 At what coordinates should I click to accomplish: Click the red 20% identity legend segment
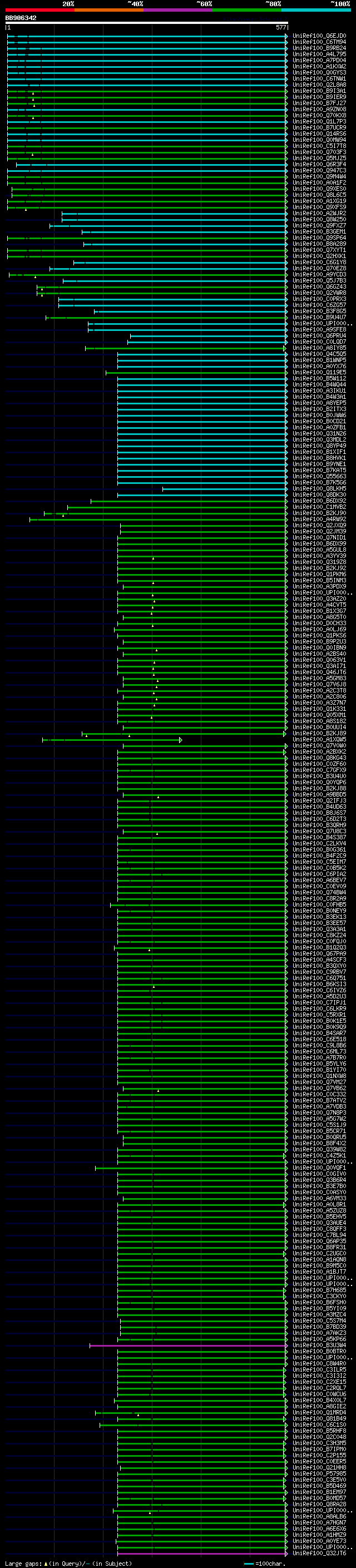tap(40, 10)
